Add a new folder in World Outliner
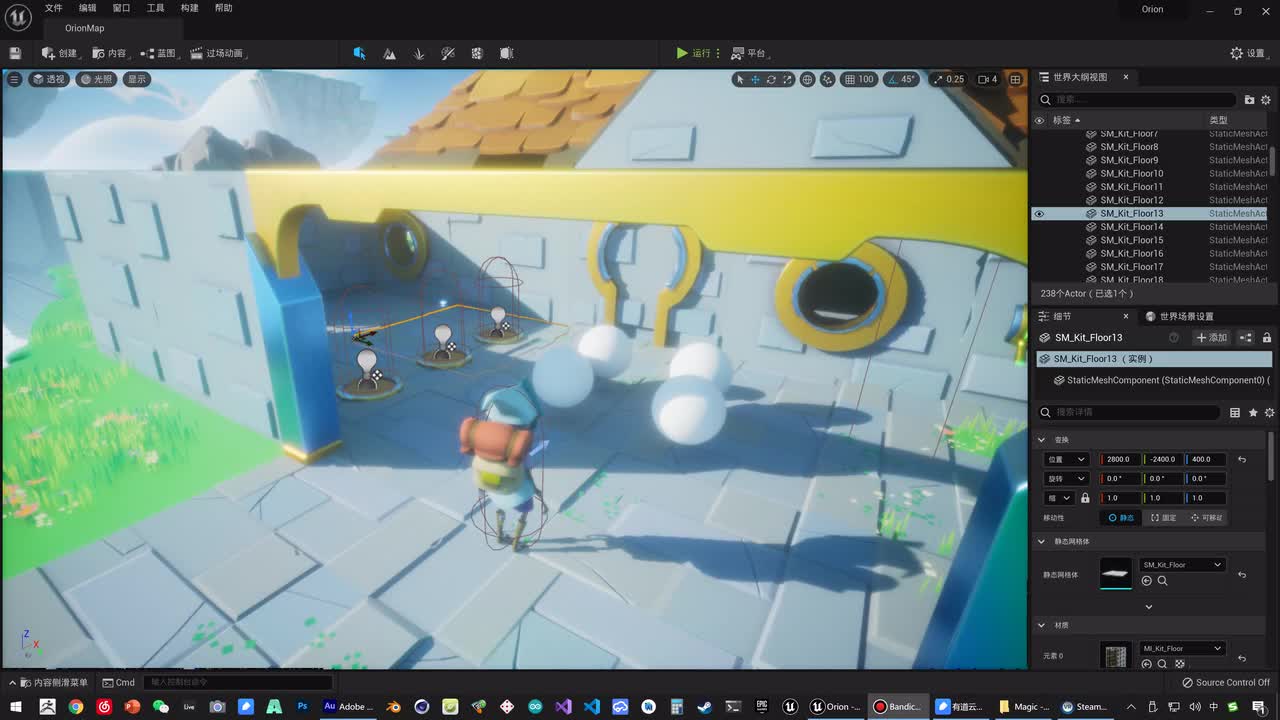 point(1249,100)
